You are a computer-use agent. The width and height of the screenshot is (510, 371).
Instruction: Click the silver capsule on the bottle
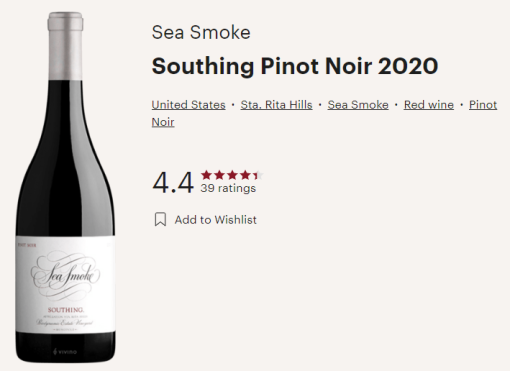click(x=65, y=46)
